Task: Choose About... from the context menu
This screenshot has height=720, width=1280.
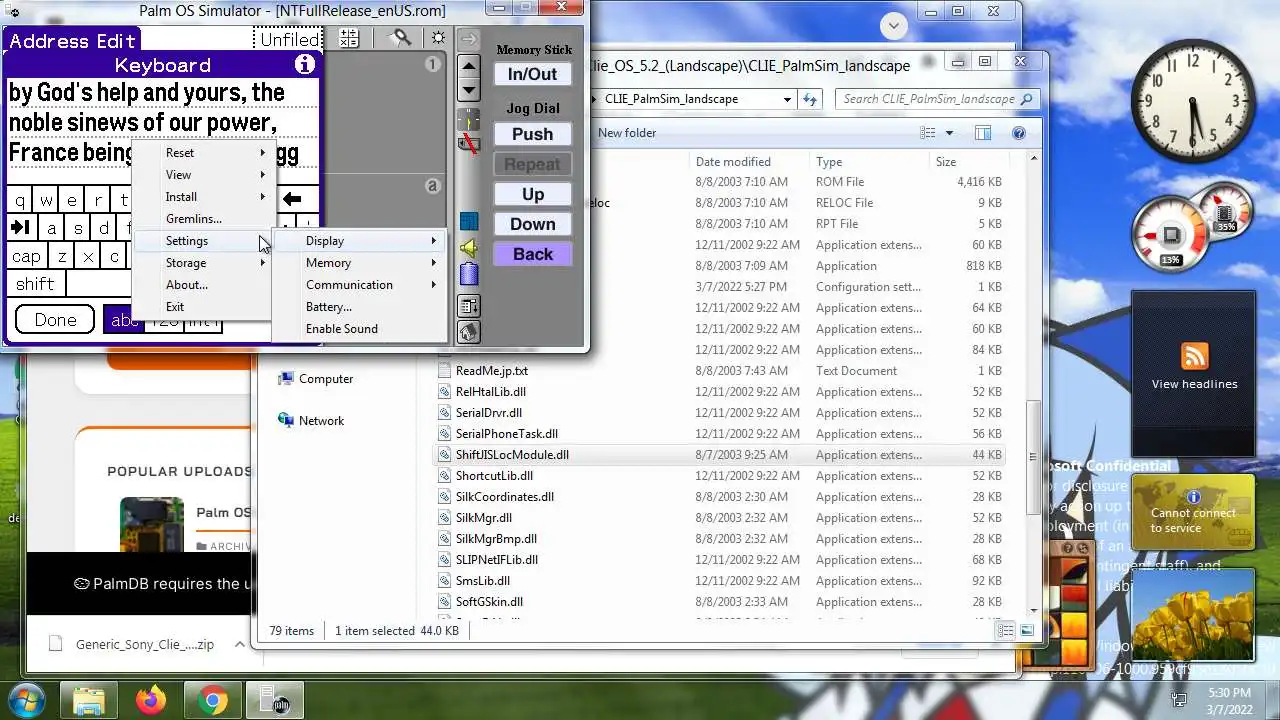Action: click(x=202, y=285)
